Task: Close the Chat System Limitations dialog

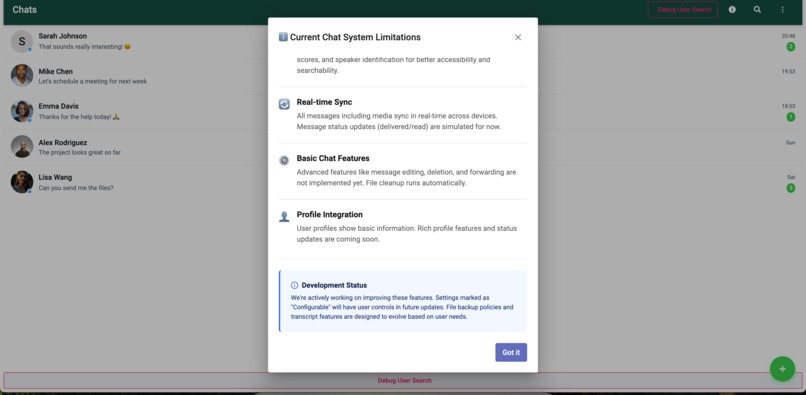Action: (x=518, y=37)
